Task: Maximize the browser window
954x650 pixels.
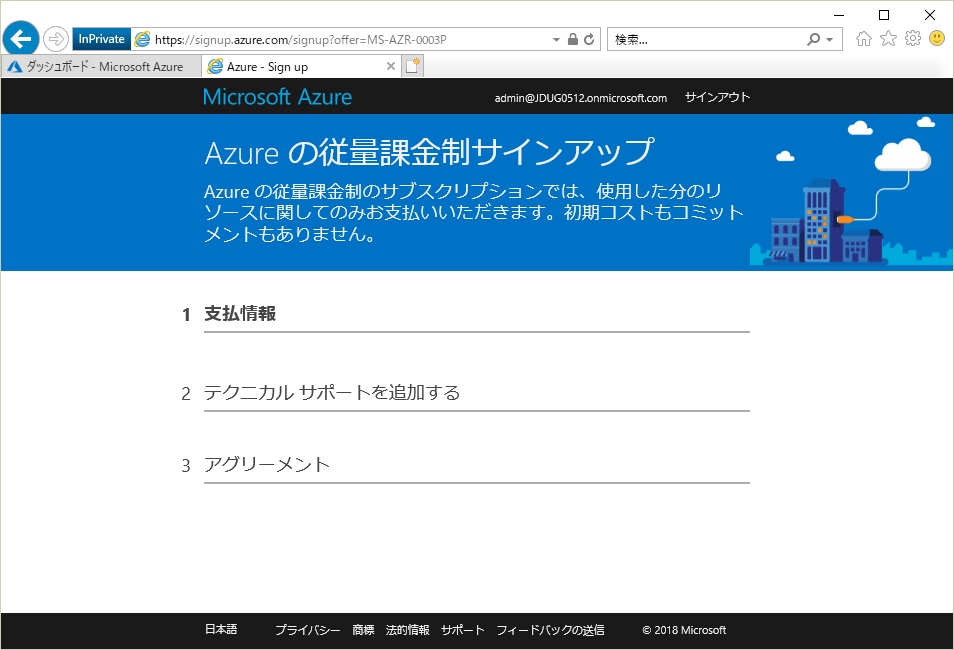Action: tap(884, 15)
